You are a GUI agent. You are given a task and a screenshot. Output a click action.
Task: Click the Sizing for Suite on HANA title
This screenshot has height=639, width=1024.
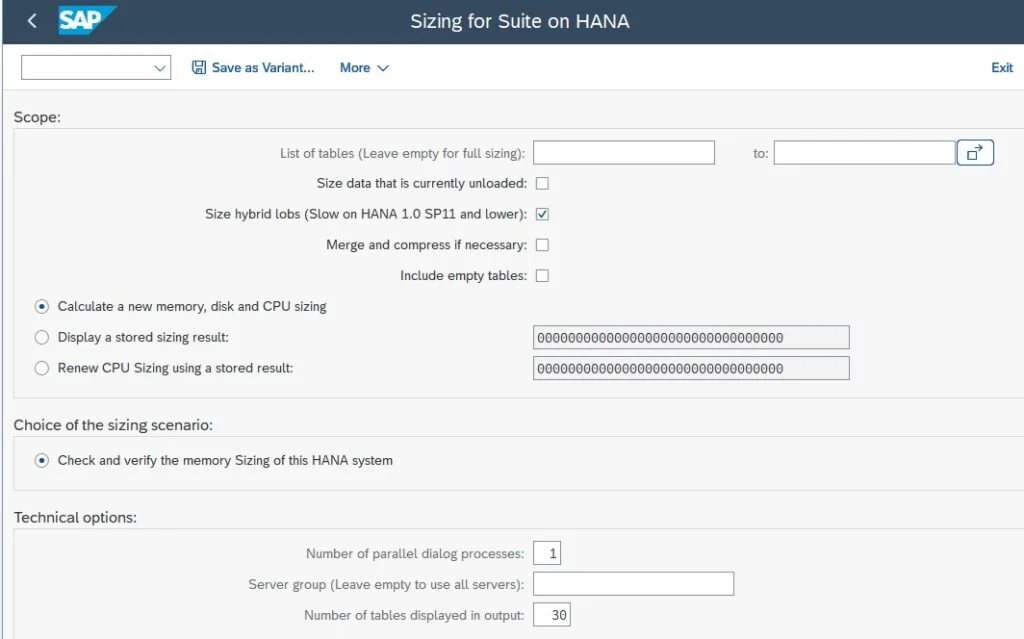(520, 21)
